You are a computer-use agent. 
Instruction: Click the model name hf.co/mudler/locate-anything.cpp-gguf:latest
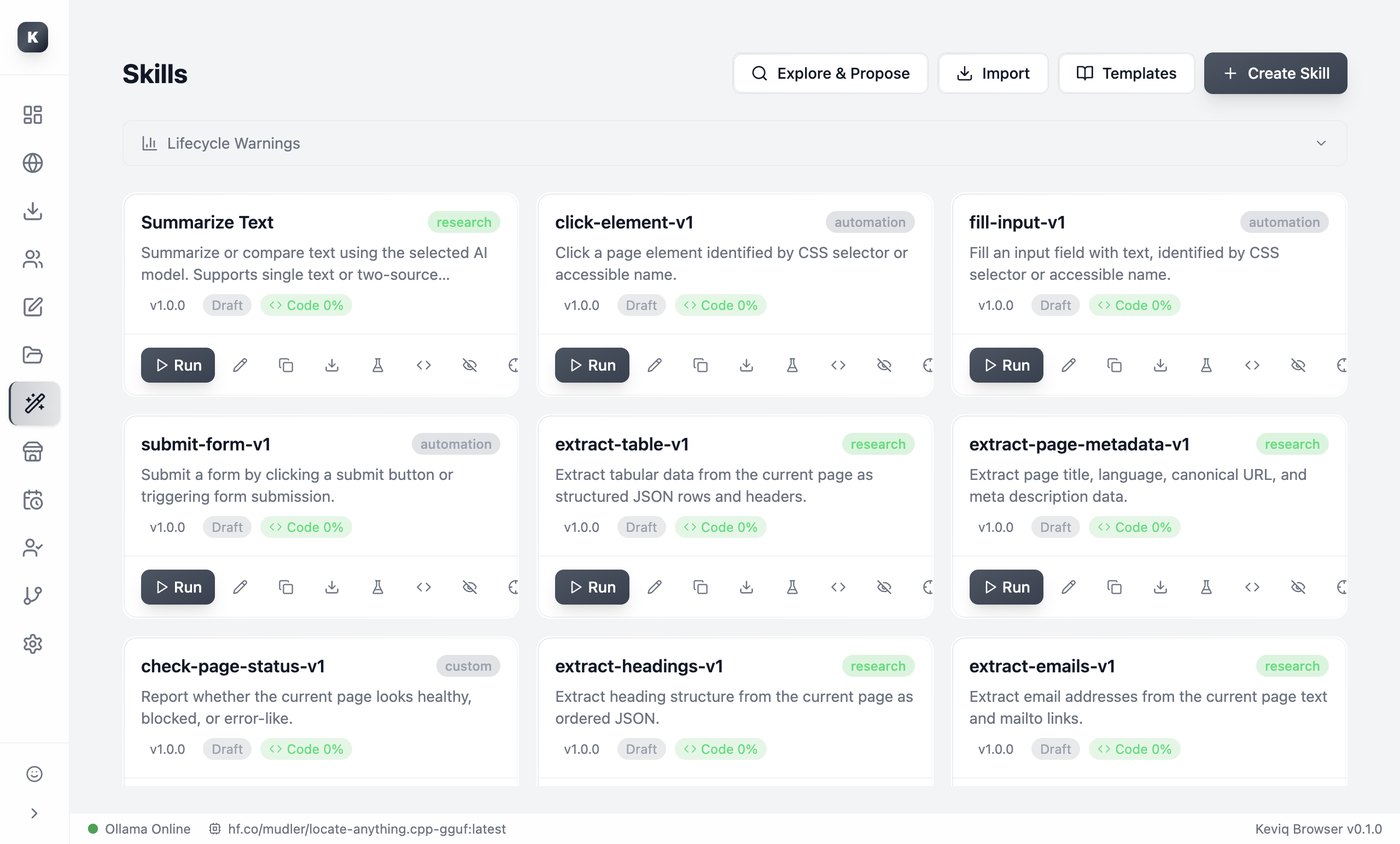pos(367,829)
